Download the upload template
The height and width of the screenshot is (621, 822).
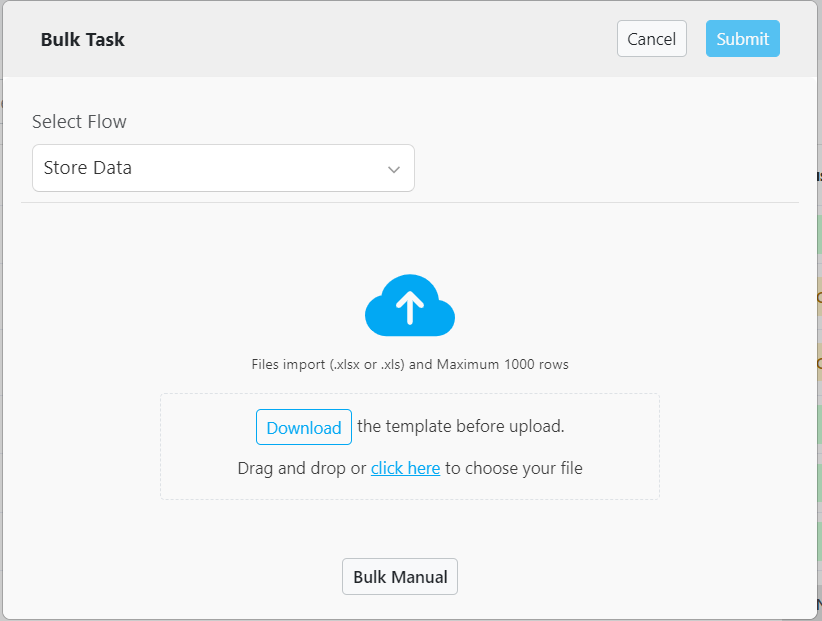(x=304, y=427)
